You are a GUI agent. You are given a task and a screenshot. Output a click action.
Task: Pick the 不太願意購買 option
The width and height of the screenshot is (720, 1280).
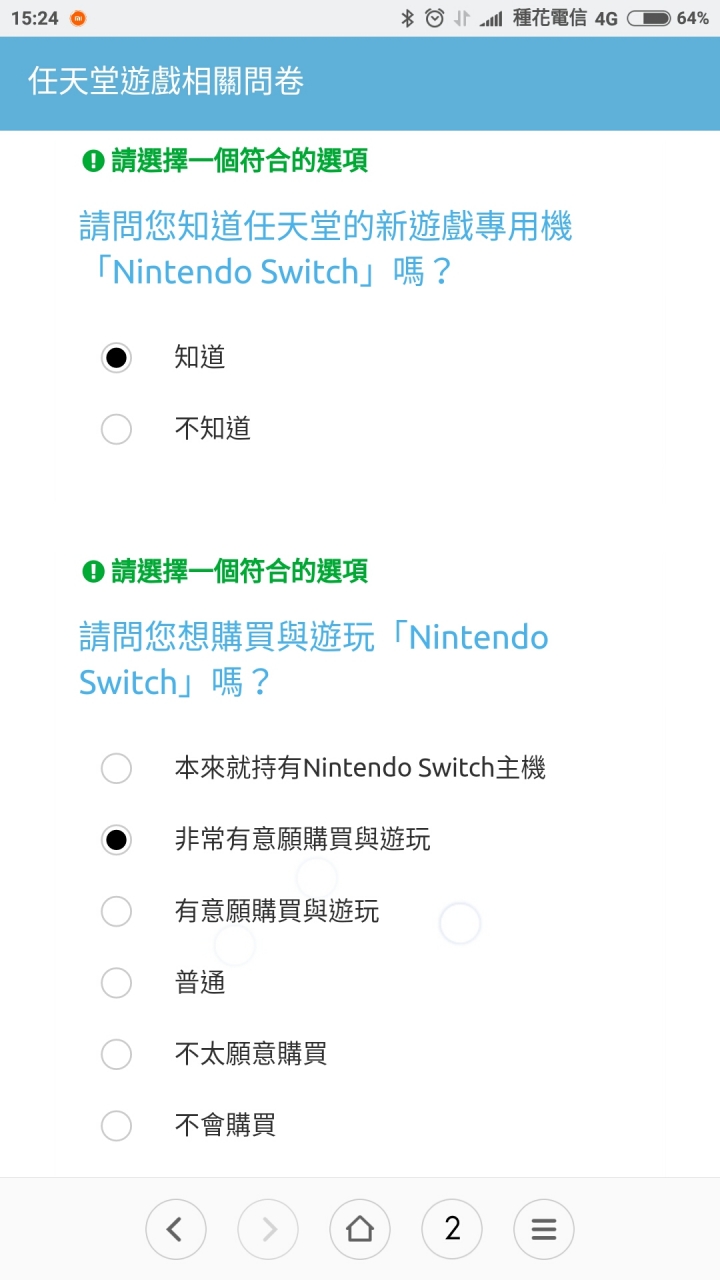click(x=117, y=1054)
